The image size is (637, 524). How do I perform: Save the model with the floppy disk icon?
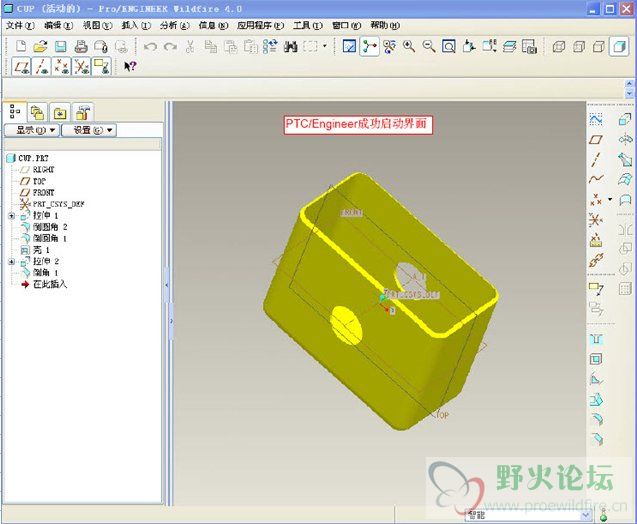61,46
